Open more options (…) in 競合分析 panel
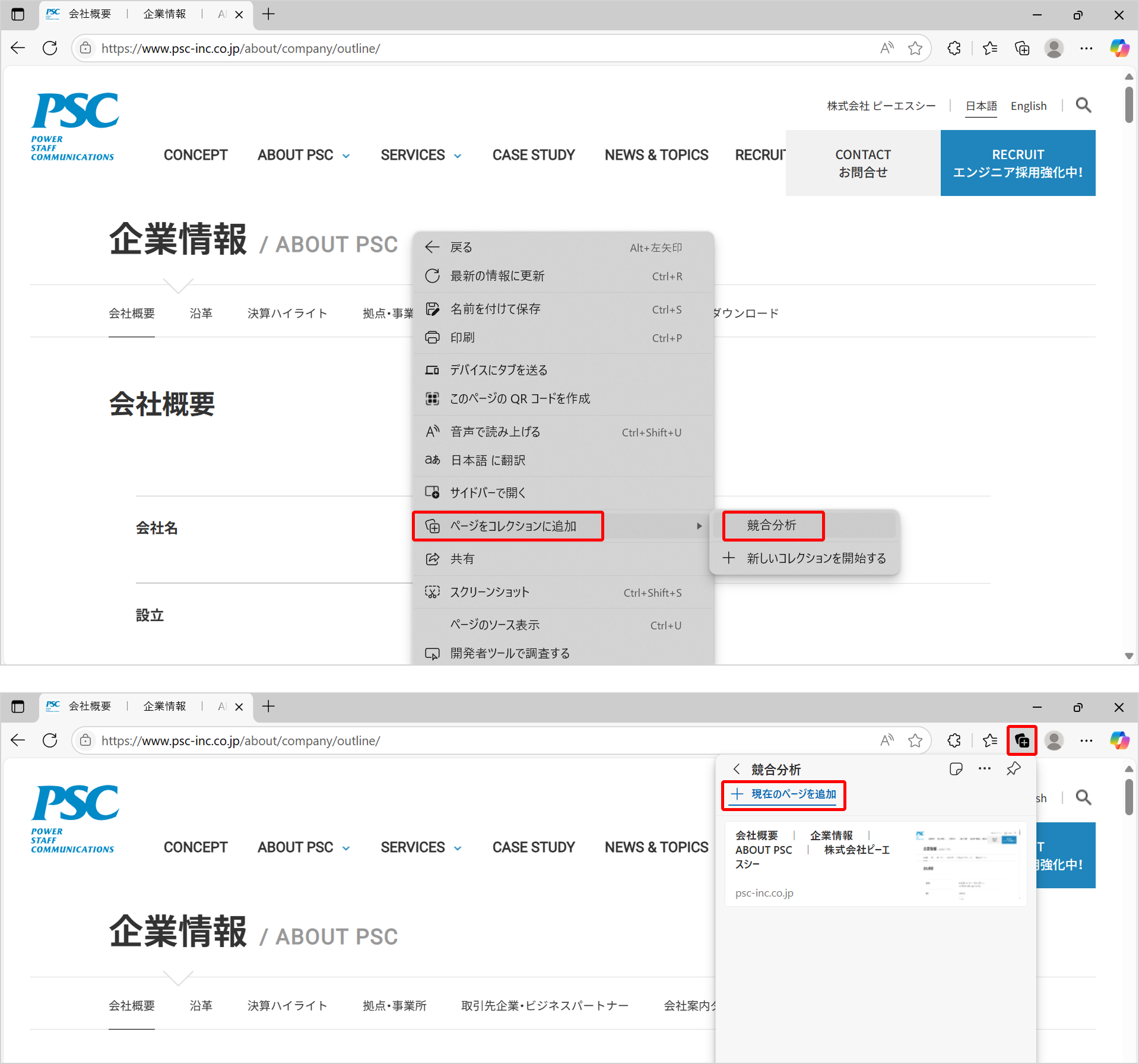1139x1064 pixels. [985, 769]
